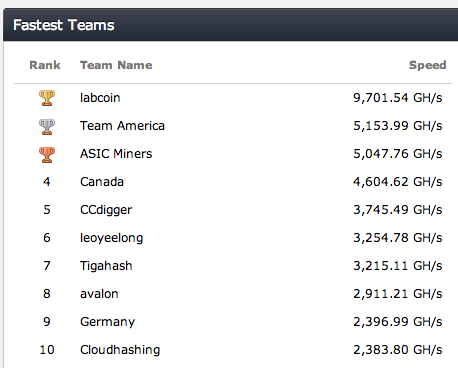Select the Team America team name

122,126
